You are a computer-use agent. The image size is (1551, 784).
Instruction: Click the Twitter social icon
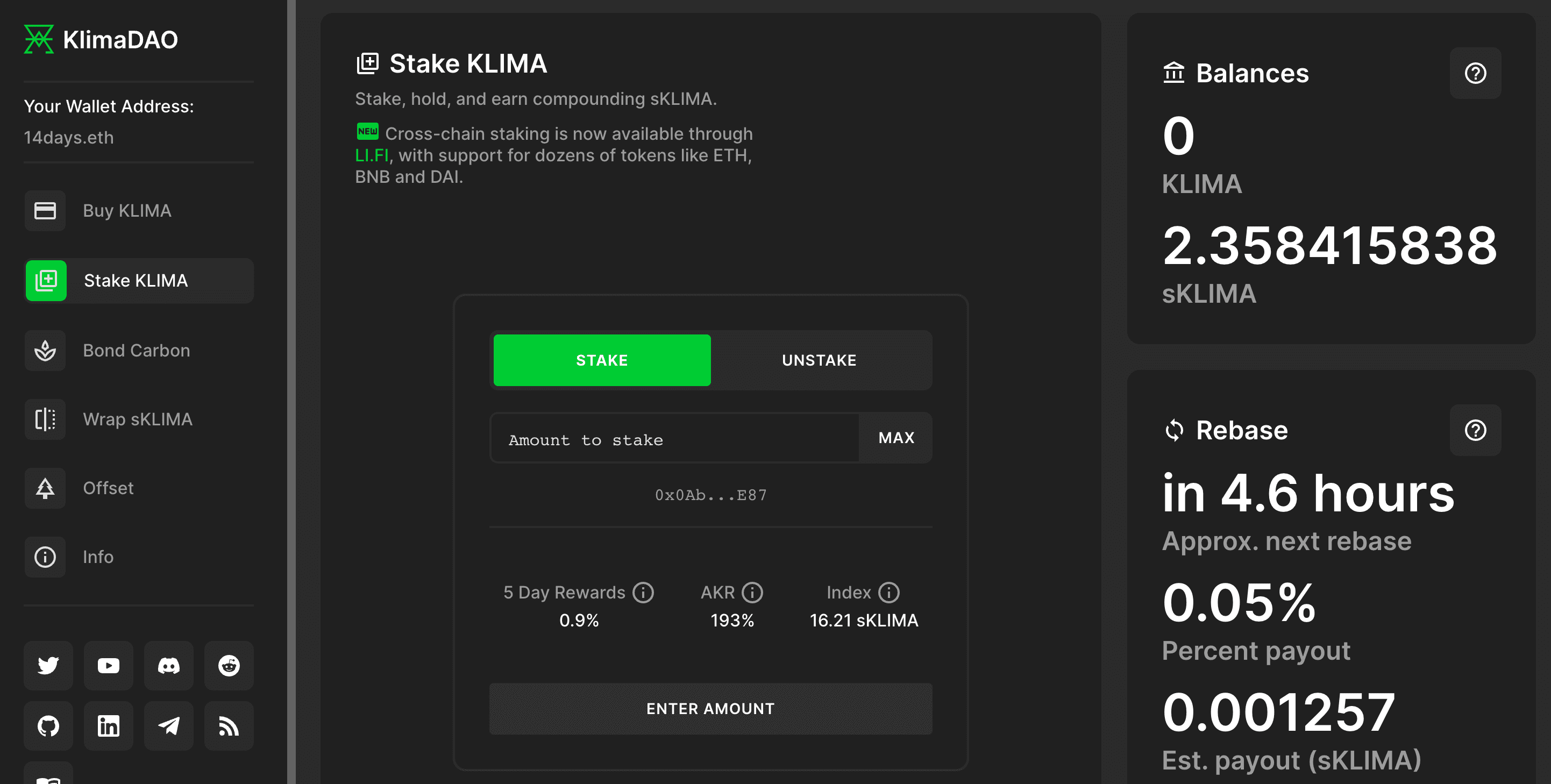click(49, 665)
